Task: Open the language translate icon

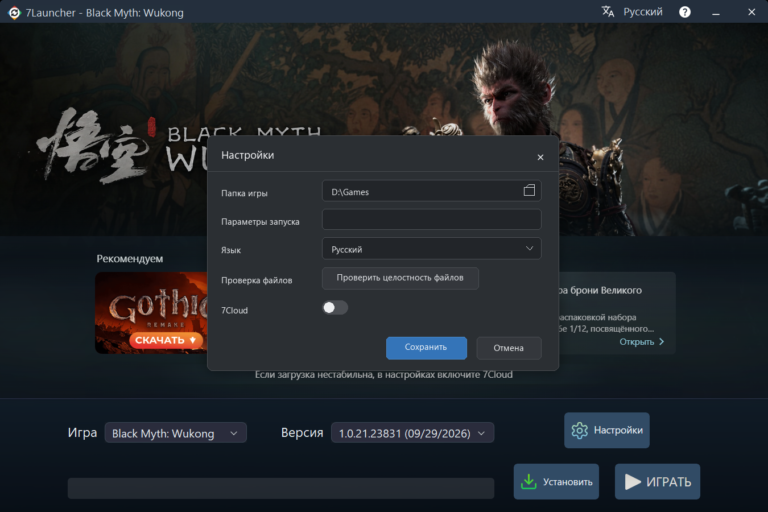Action: pyautogui.click(x=608, y=12)
